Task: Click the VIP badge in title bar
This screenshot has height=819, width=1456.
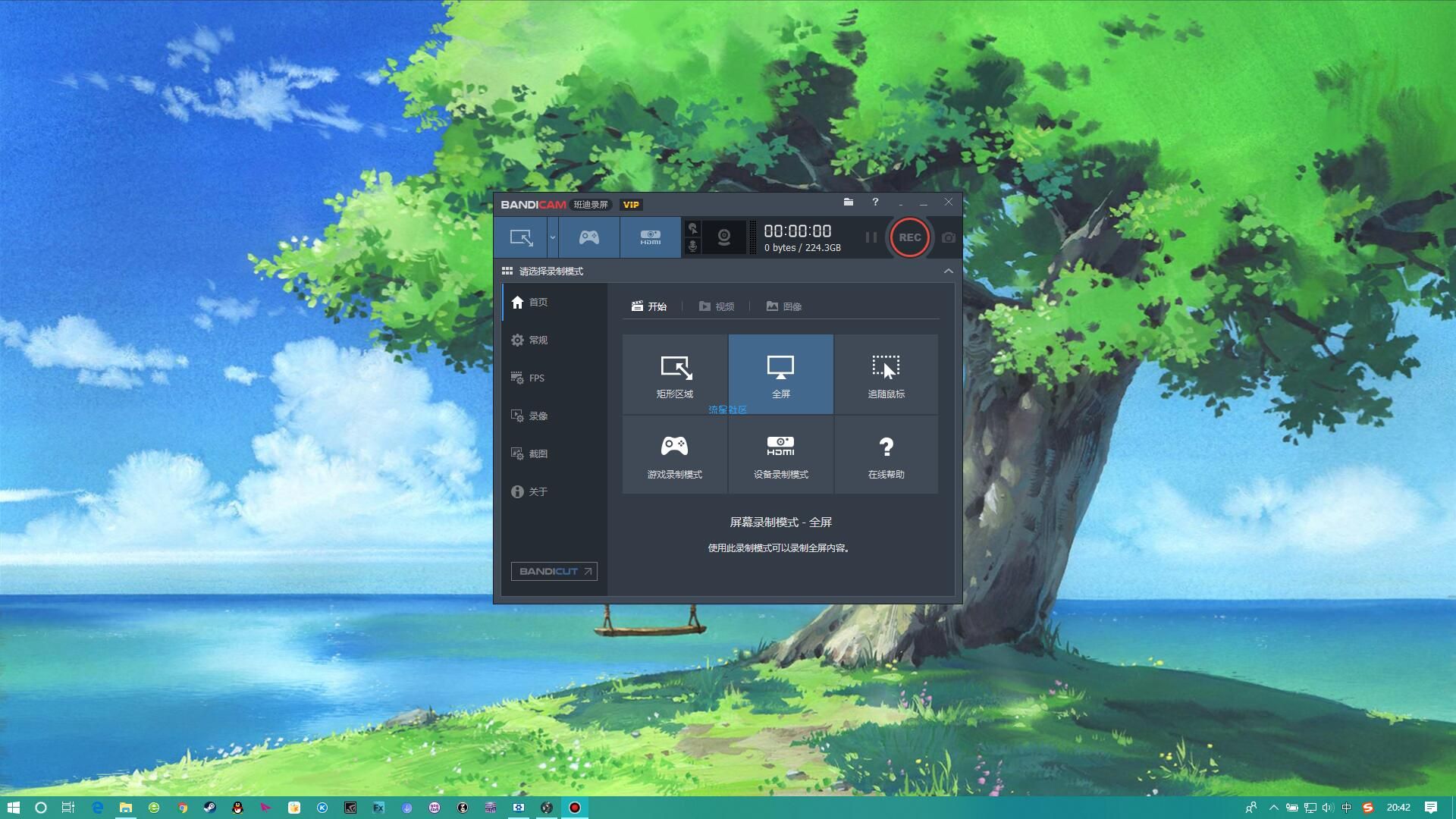Action: 631,205
